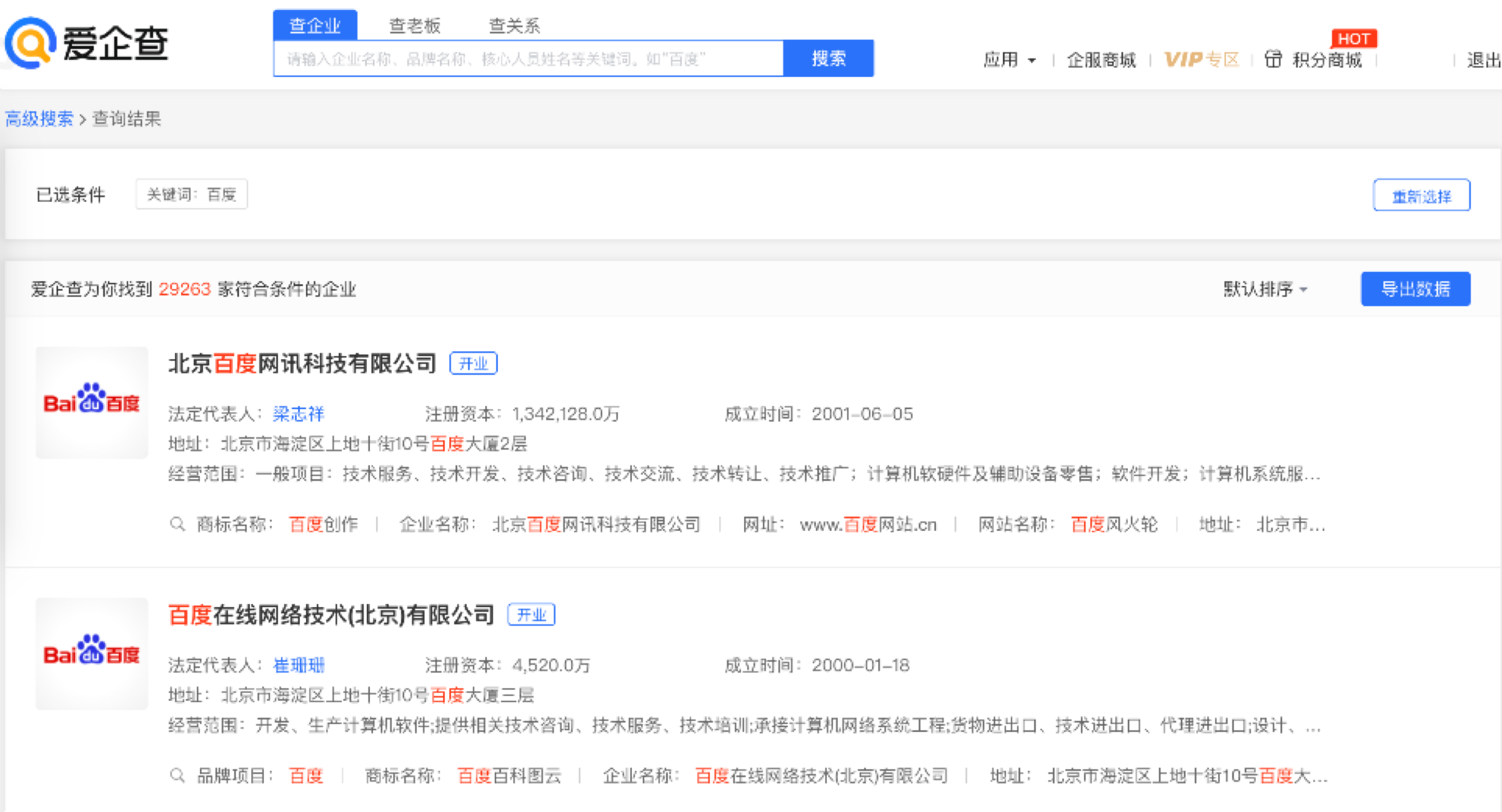
Task: Click the 退出 link
Action: pyautogui.click(x=1484, y=60)
